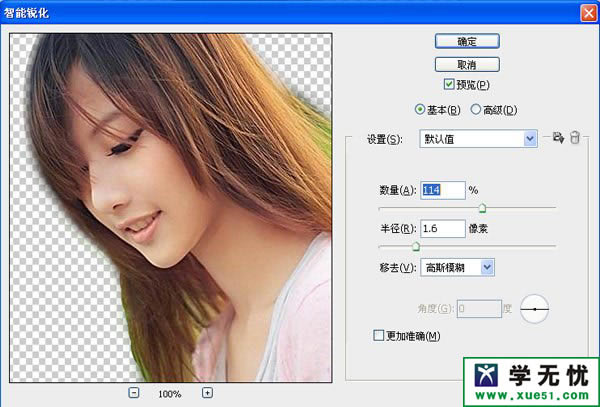The image size is (600, 407).
Task: Click the 数量(A) input field
Action: [x=443, y=190]
